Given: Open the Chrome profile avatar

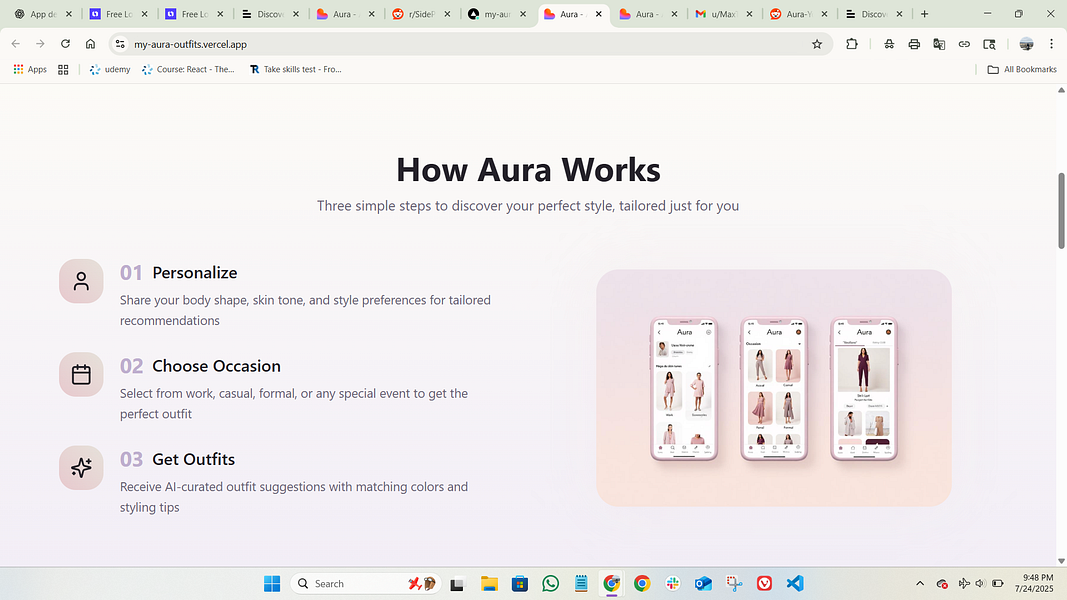Looking at the screenshot, I should (1026, 44).
